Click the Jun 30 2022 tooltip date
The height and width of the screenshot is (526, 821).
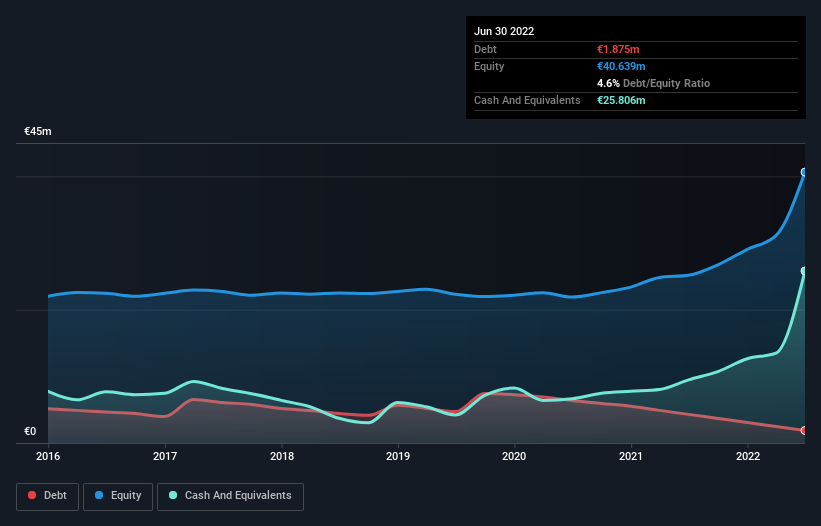pos(504,31)
